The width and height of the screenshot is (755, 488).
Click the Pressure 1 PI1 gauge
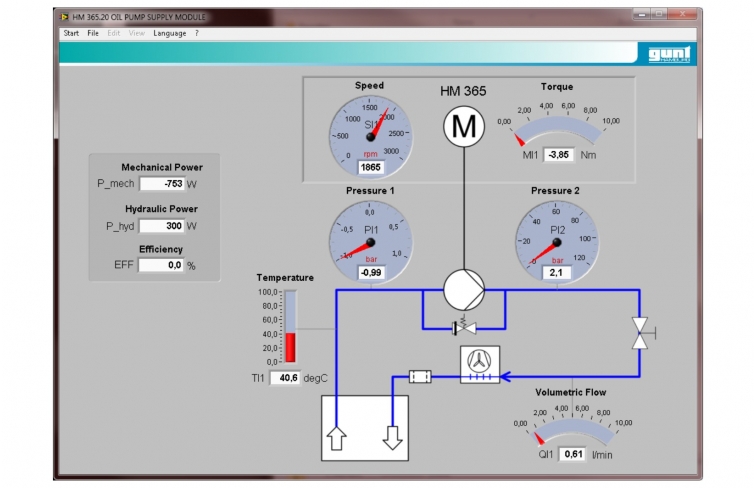click(370, 242)
